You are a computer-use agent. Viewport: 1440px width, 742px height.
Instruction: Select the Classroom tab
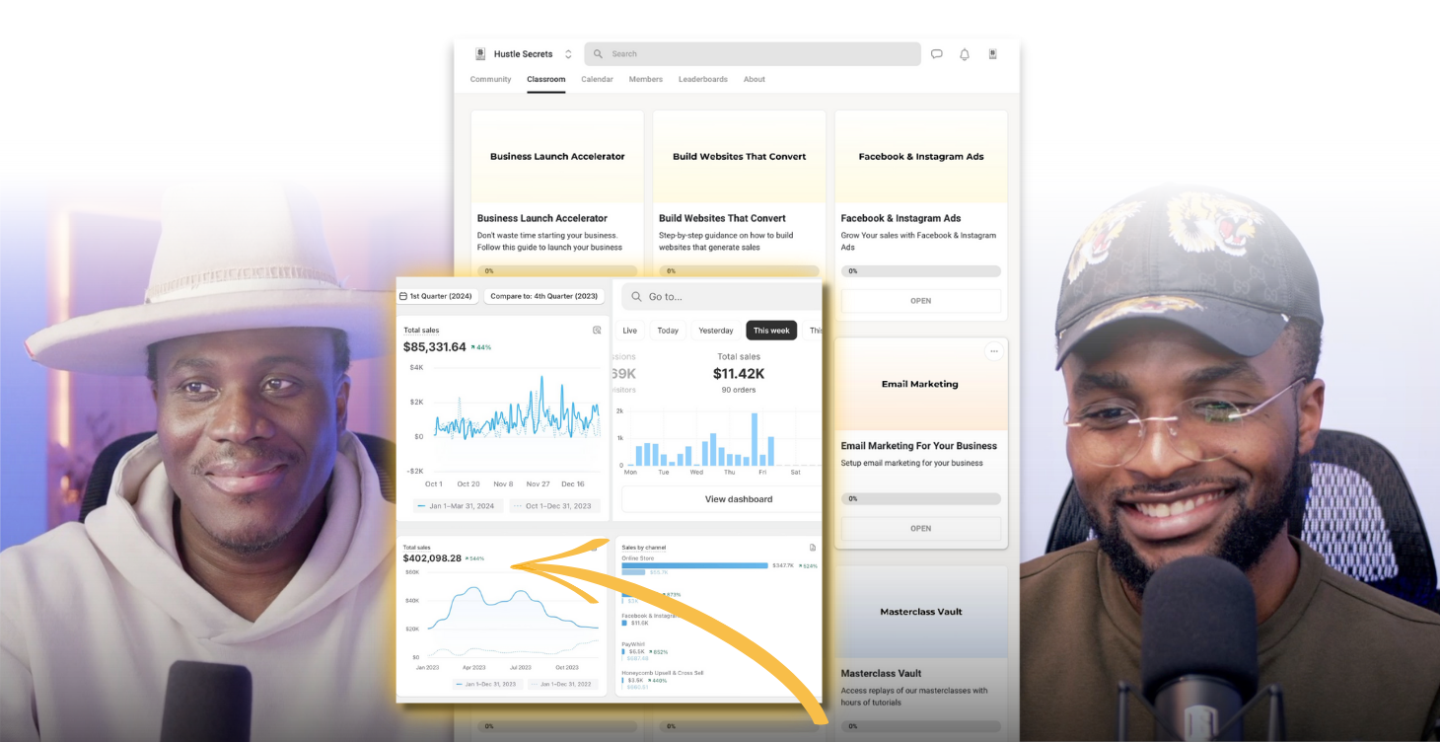[x=546, y=79]
